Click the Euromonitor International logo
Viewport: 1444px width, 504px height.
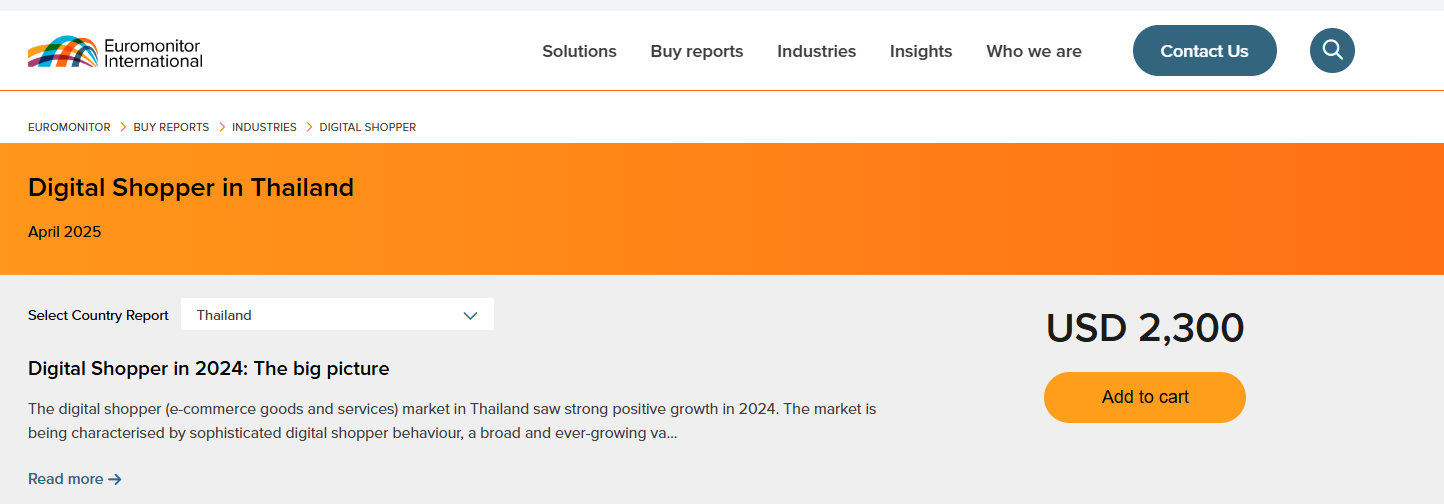115,52
